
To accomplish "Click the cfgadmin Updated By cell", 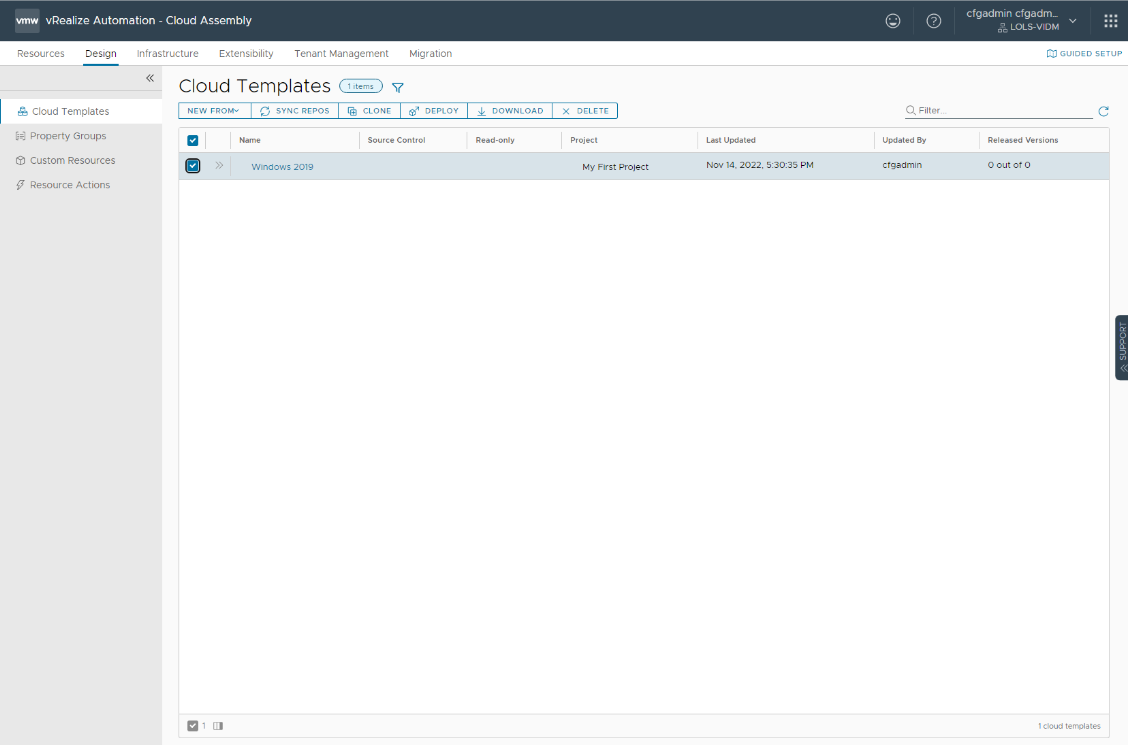I will (x=902, y=165).
